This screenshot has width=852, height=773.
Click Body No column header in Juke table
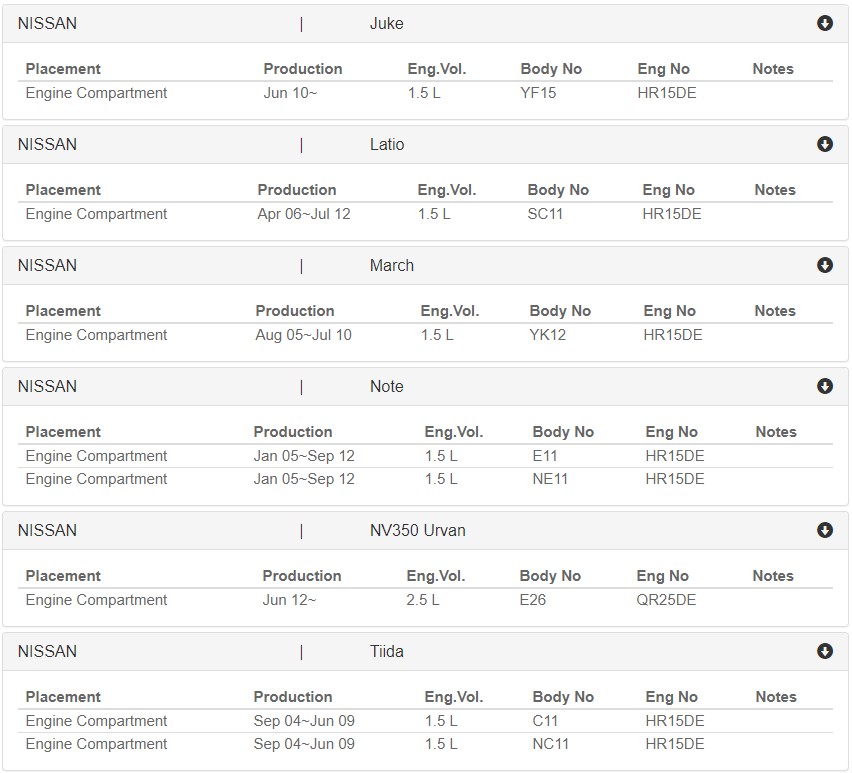[x=551, y=69]
